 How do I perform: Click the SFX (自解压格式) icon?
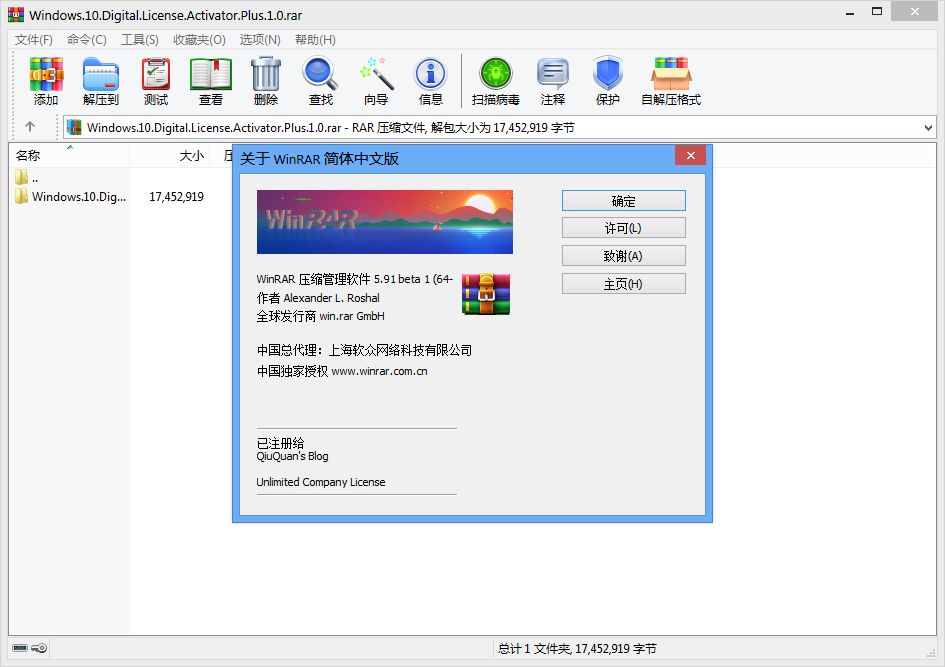point(671,81)
